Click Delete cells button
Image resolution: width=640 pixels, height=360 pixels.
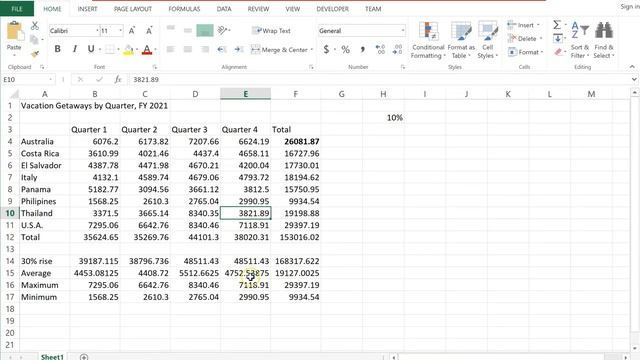click(524, 39)
